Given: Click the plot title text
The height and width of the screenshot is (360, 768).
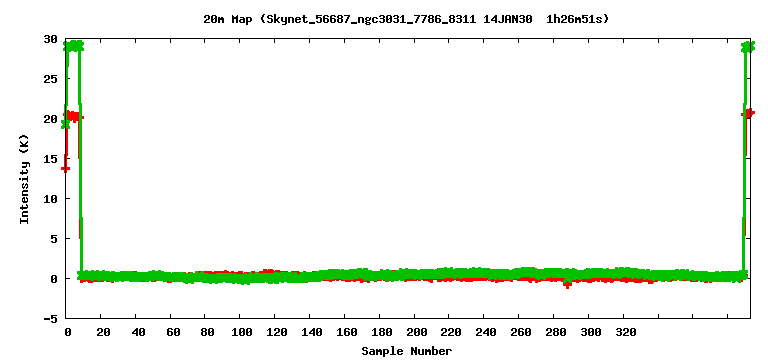Looking at the screenshot, I should [x=406, y=19].
